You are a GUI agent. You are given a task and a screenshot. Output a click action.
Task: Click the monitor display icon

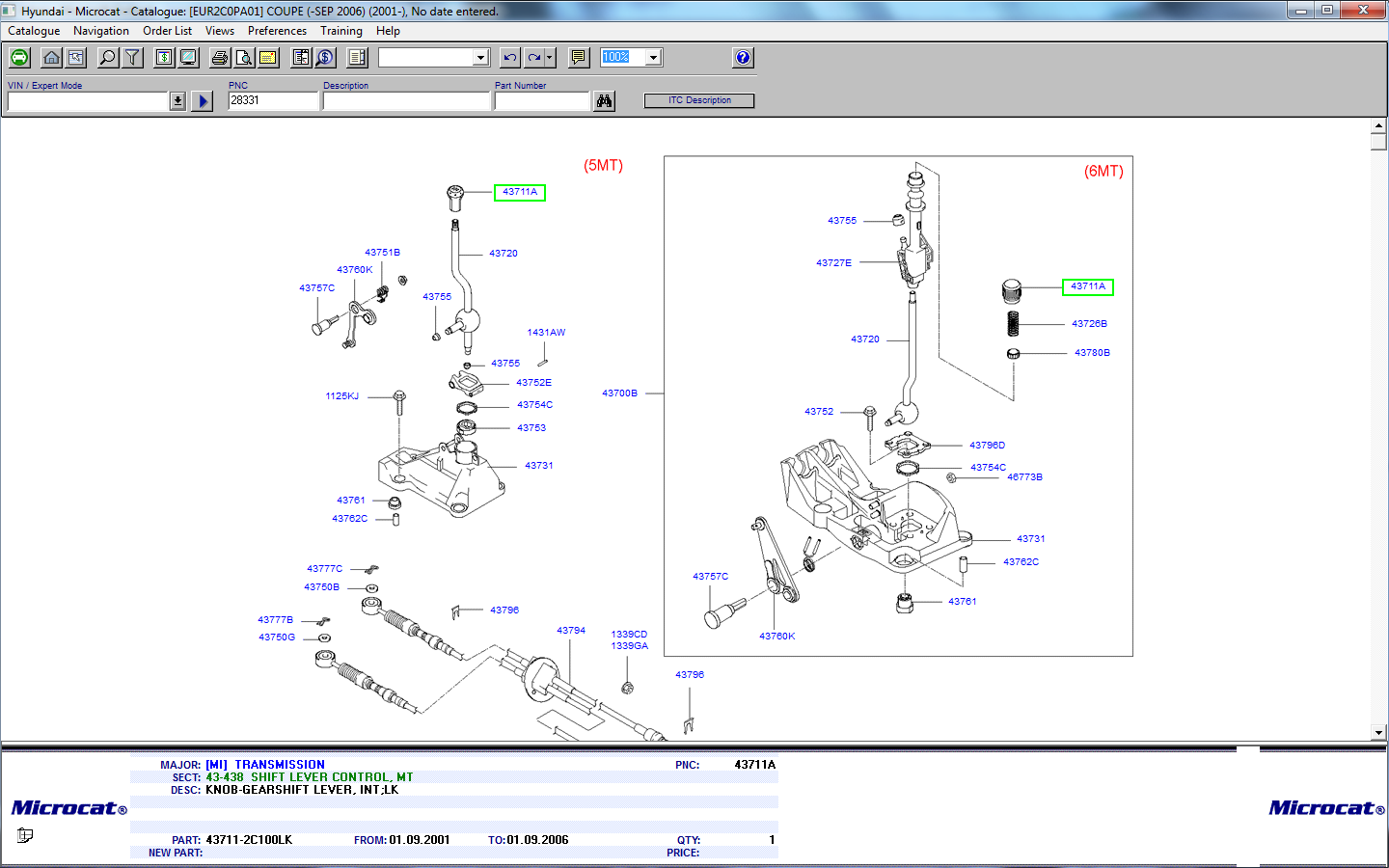coord(188,58)
